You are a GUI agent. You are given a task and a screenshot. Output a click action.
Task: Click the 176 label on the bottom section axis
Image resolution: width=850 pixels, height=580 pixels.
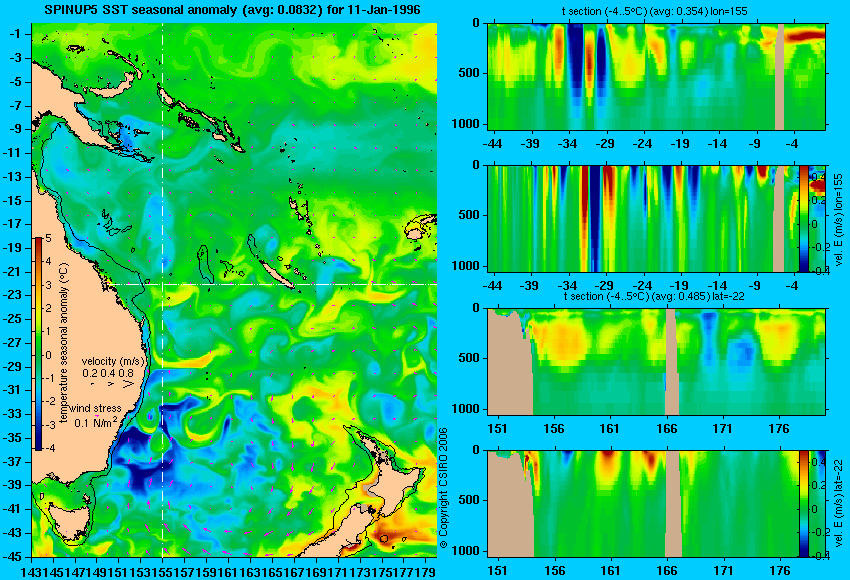point(781,570)
